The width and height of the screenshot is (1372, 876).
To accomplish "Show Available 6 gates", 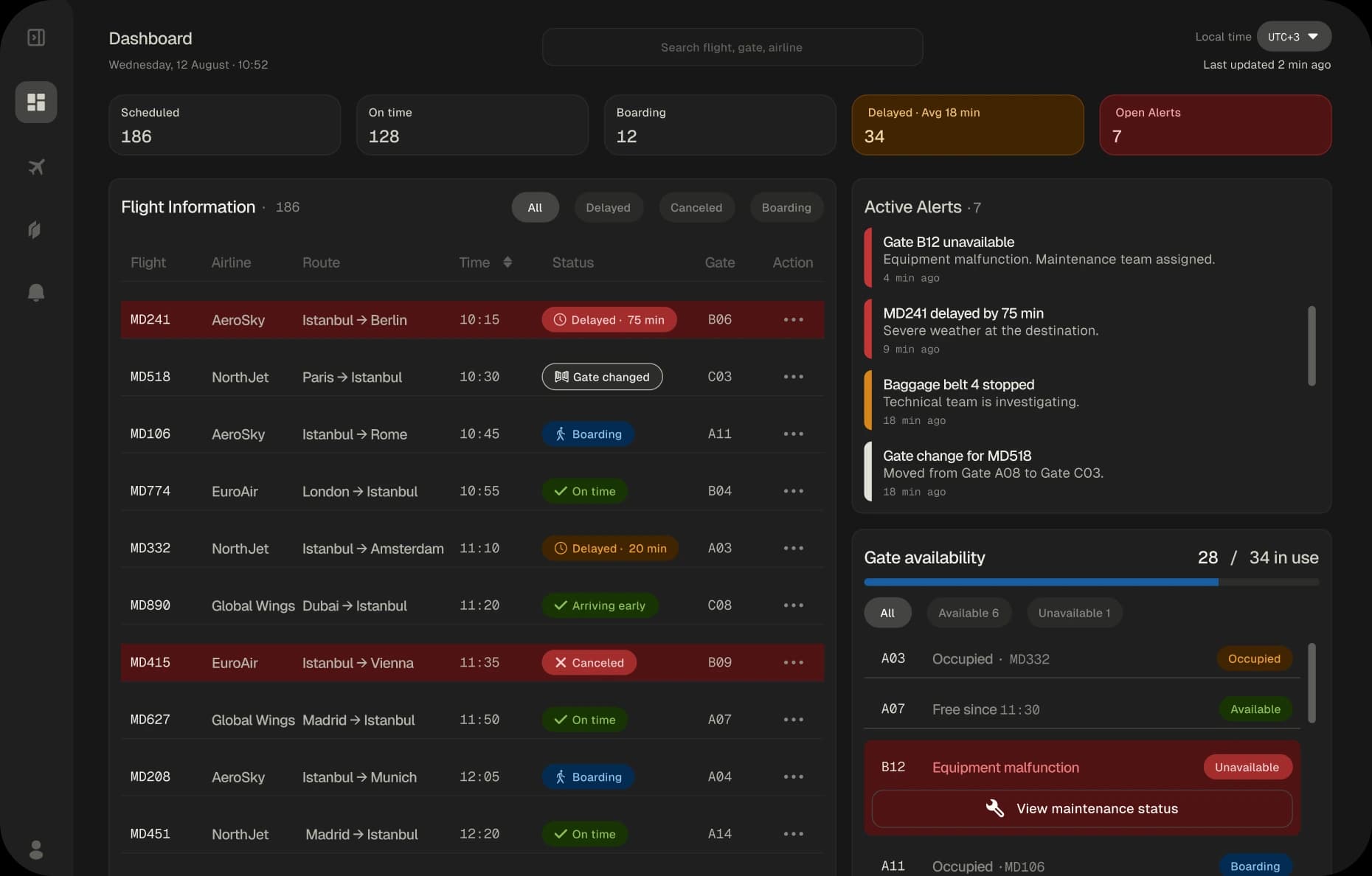I will click(969, 613).
